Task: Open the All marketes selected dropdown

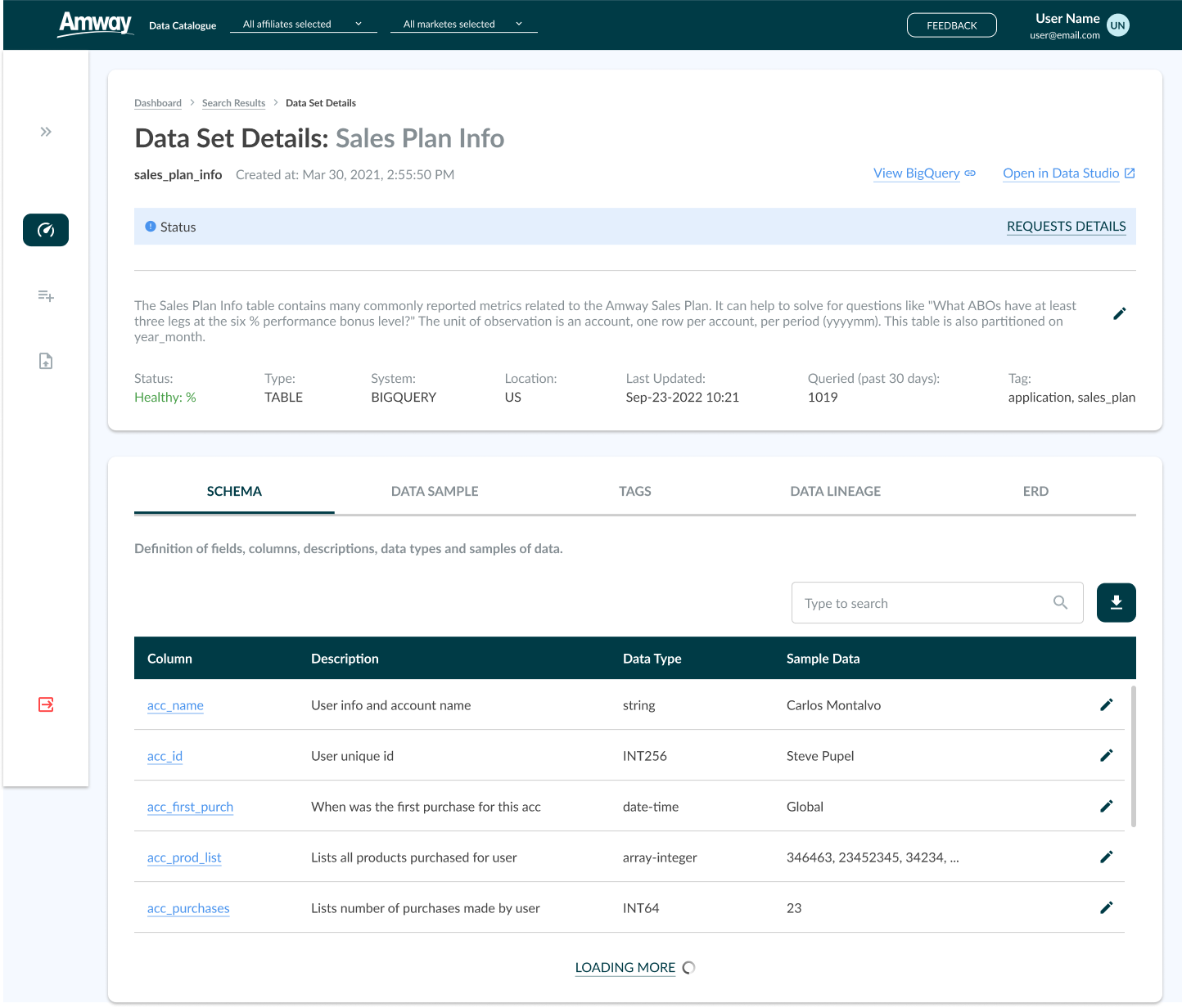Action: [x=464, y=25]
